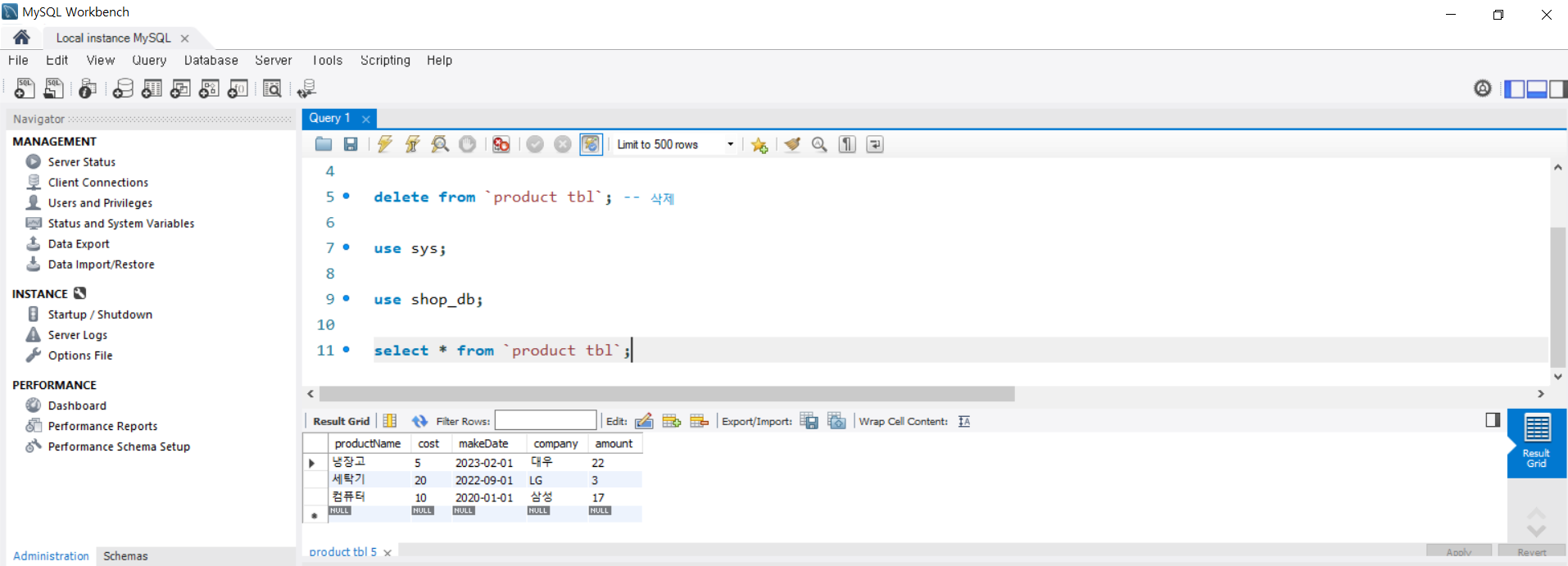The image size is (1568, 566).
Task: Open Dashboard under Performance
Action: coord(76,405)
